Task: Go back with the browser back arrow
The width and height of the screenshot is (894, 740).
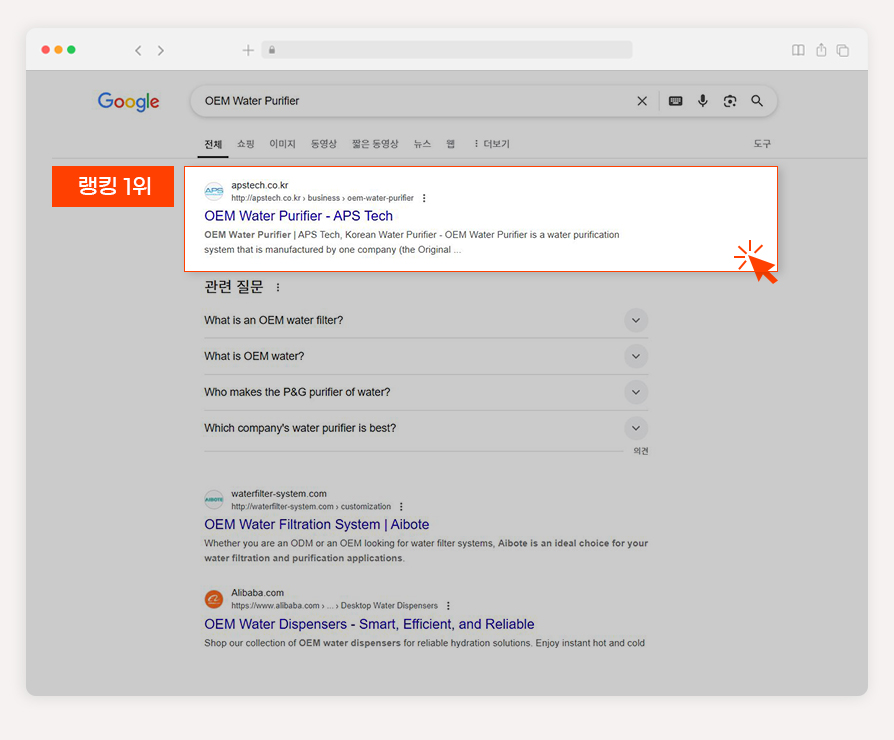Action: (138, 50)
